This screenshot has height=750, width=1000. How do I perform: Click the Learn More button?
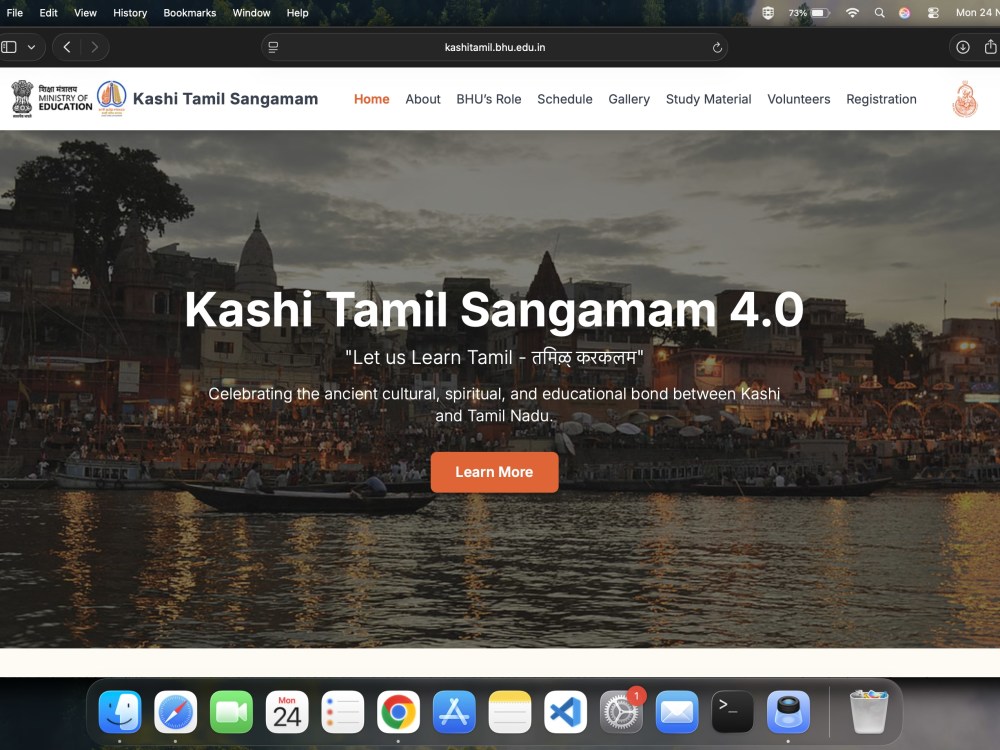pos(494,472)
